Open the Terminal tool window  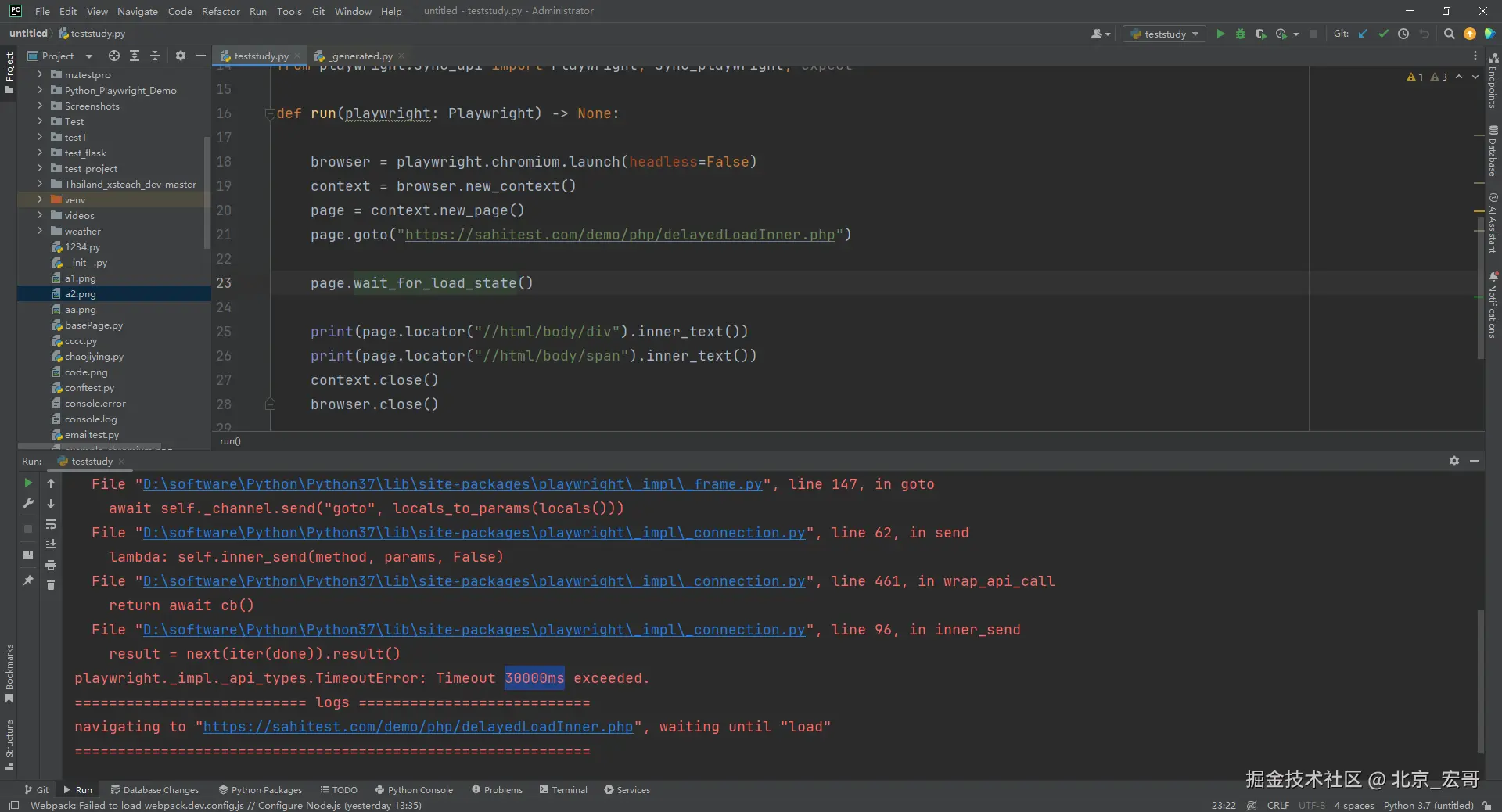coord(563,790)
